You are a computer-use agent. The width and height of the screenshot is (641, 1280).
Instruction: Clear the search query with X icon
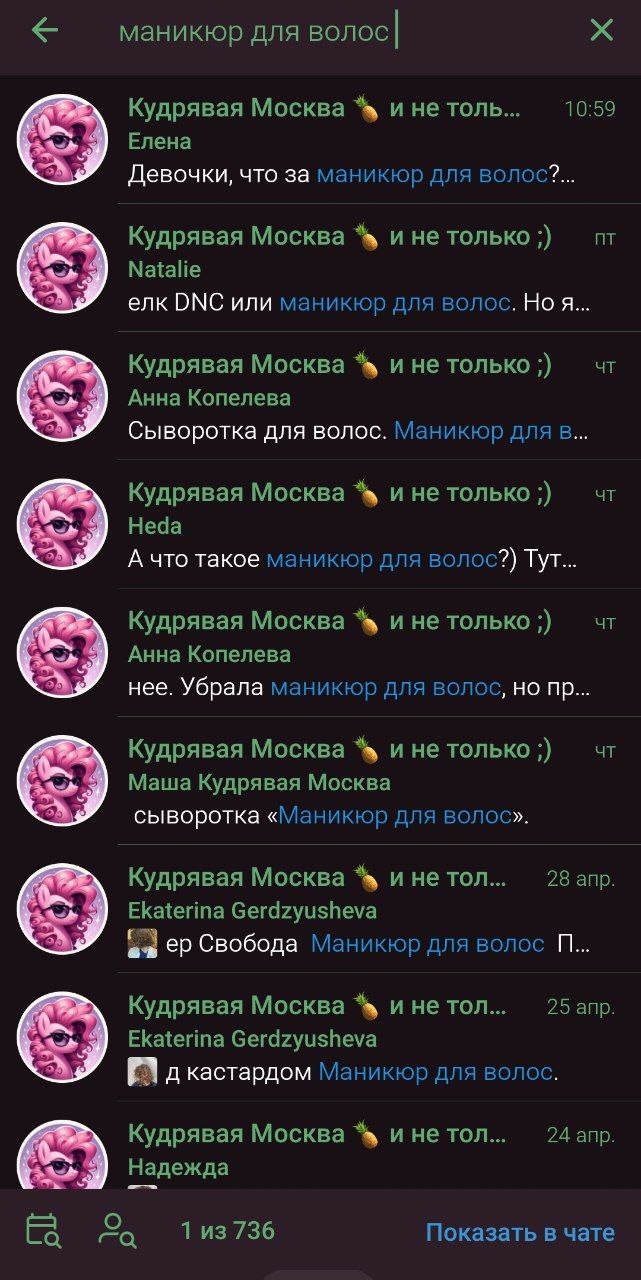[x=601, y=31]
